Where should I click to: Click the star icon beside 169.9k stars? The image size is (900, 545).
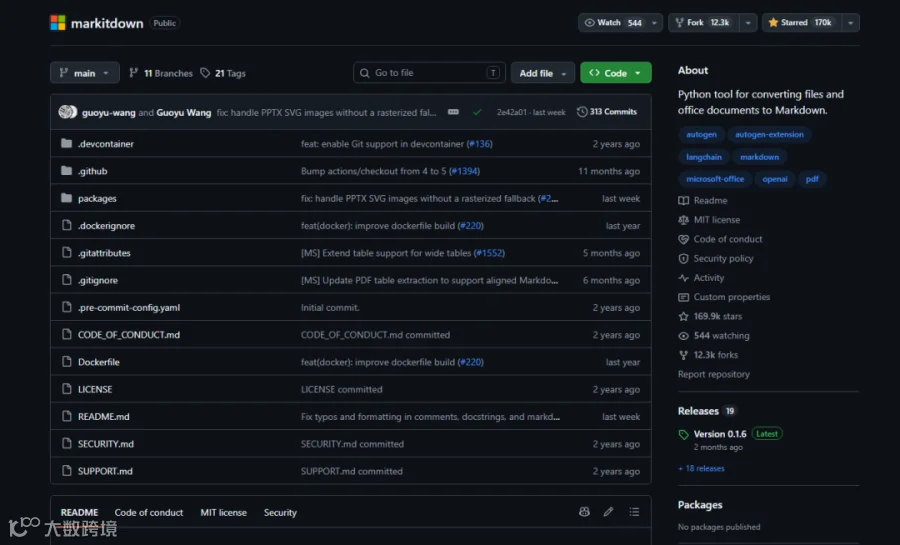pyautogui.click(x=684, y=317)
